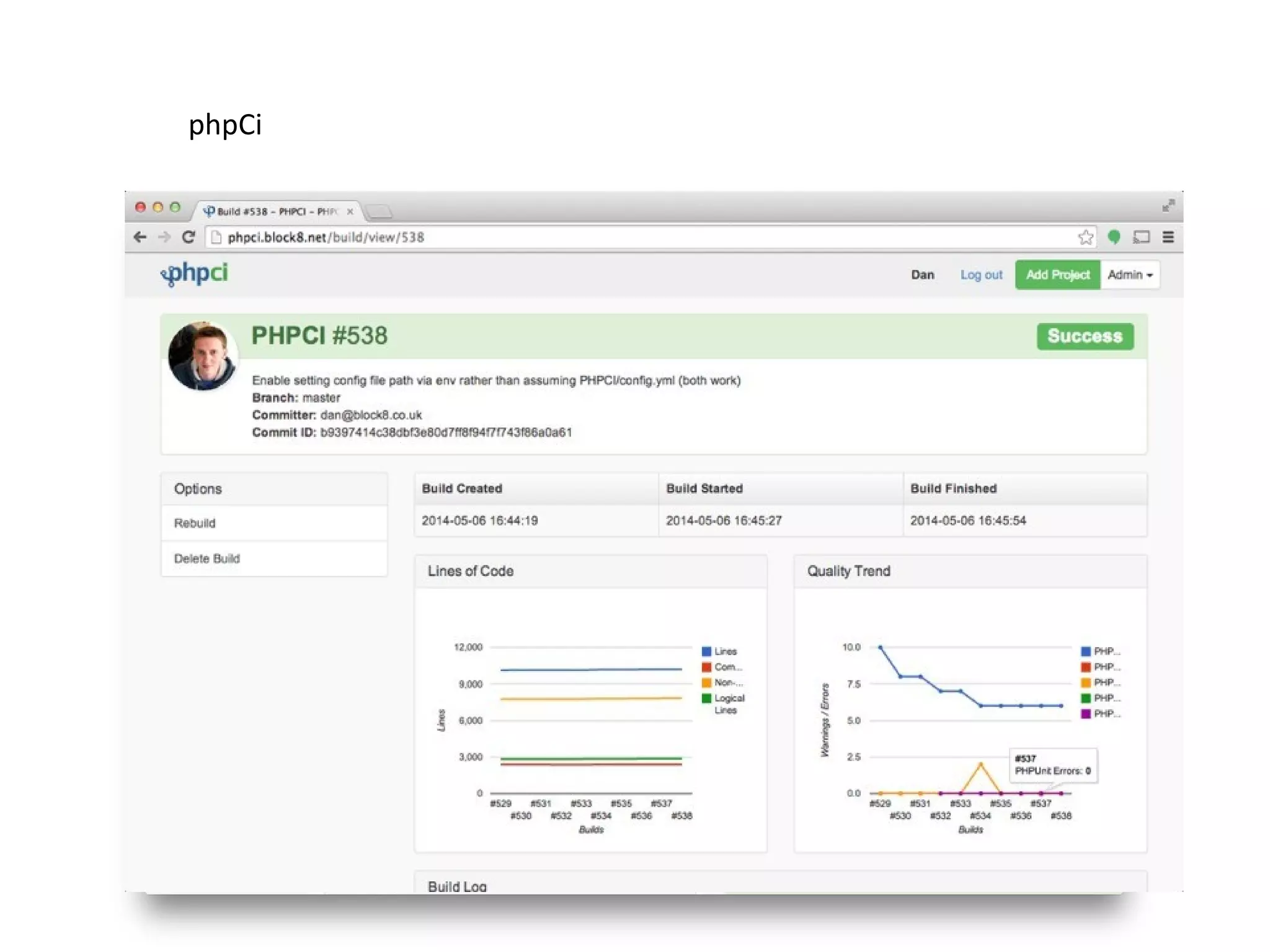Viewport: 1270px width, 952px height.
Task: Click the Build #538 browser tab
Action: [273, 211]
